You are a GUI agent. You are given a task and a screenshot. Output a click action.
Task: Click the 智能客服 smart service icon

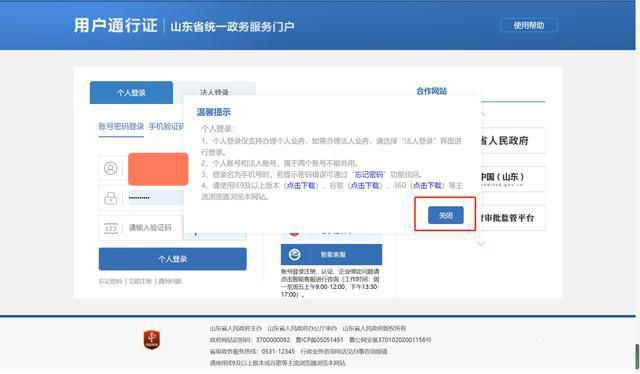tap(295, 254)
